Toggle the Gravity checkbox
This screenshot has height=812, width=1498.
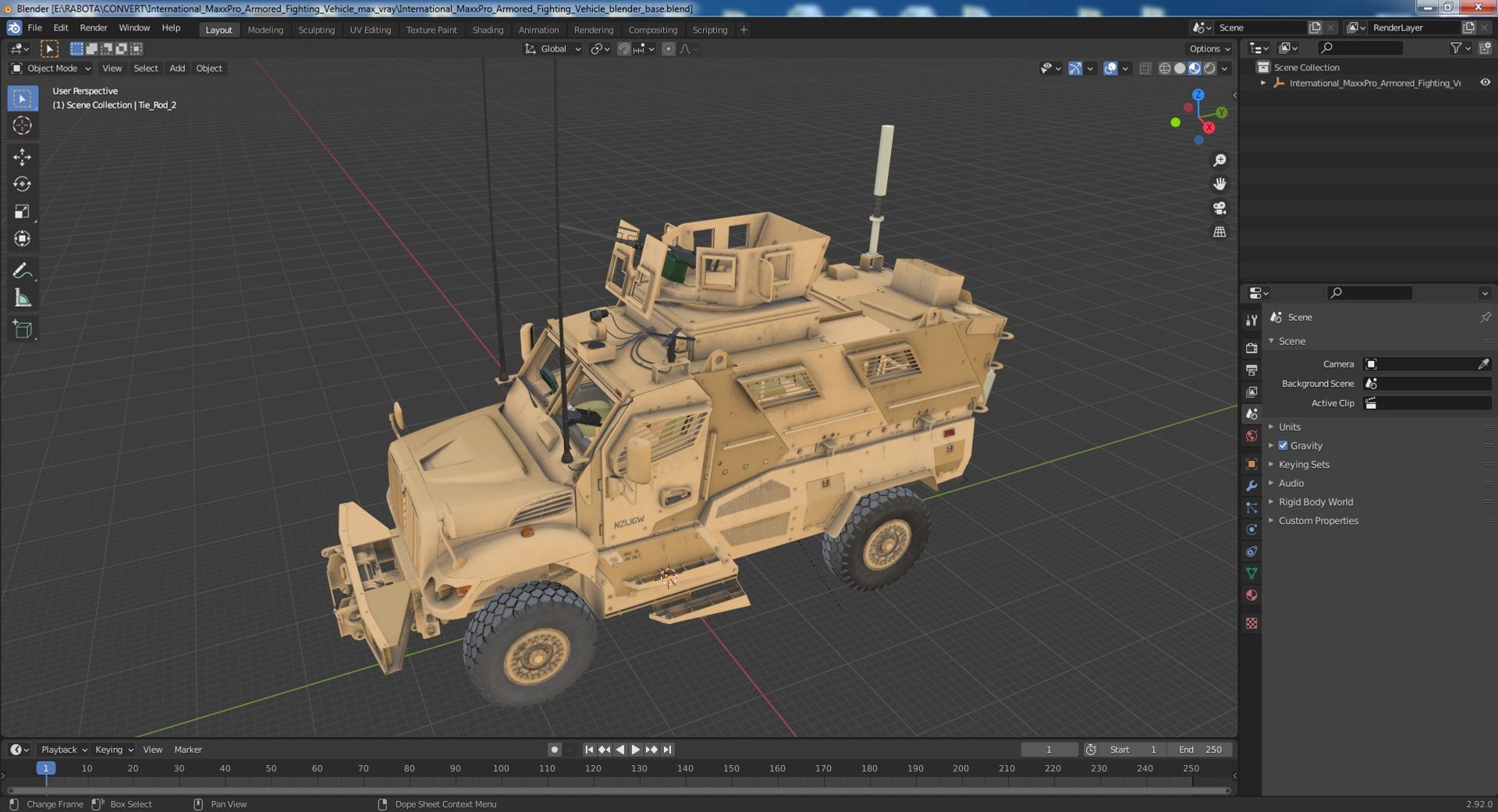coord(1283,445)
